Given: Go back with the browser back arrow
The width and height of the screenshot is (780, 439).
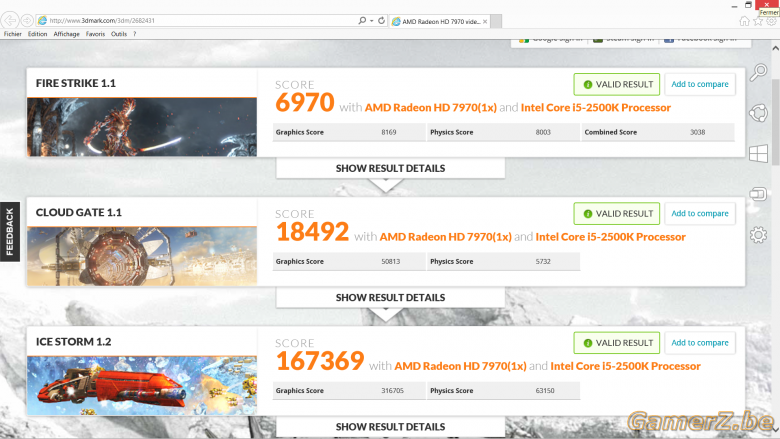Looking at the screenshot, I should [x=10, y=20].
